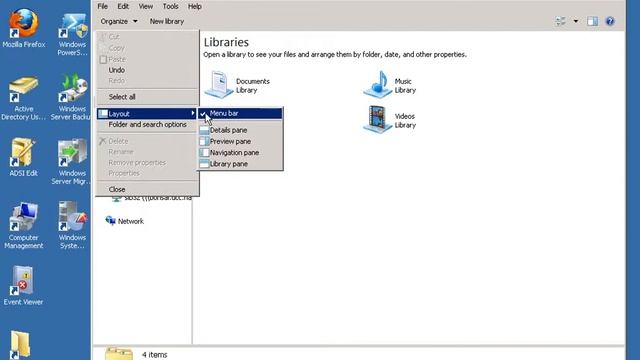Viewport: 640px width, 360px height.
Task: Open the Windows Server Backup shortcut
Action: [x=72, y=96]
